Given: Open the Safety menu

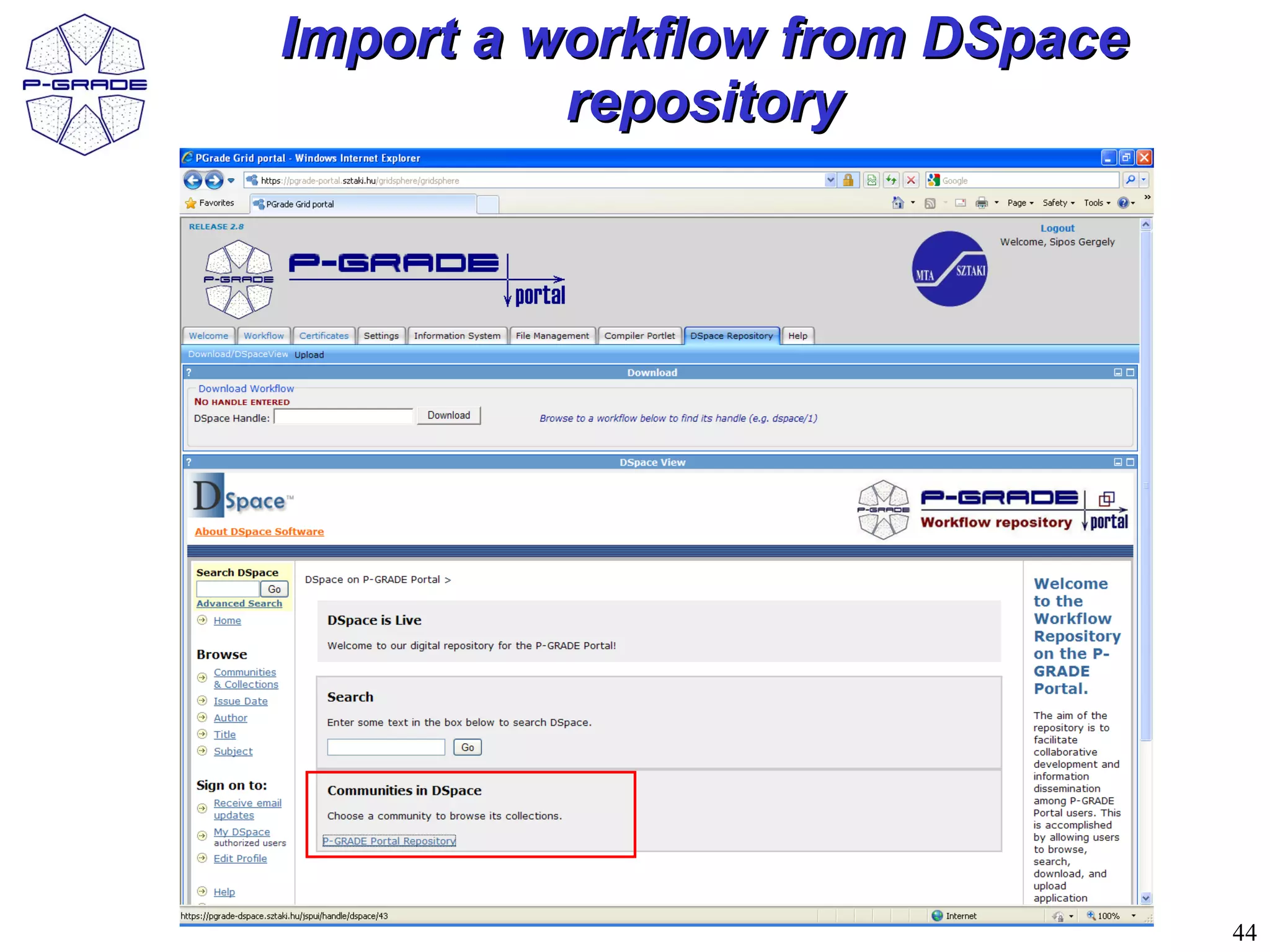Looking at the screenshot, I should [x=1059, y=203].
